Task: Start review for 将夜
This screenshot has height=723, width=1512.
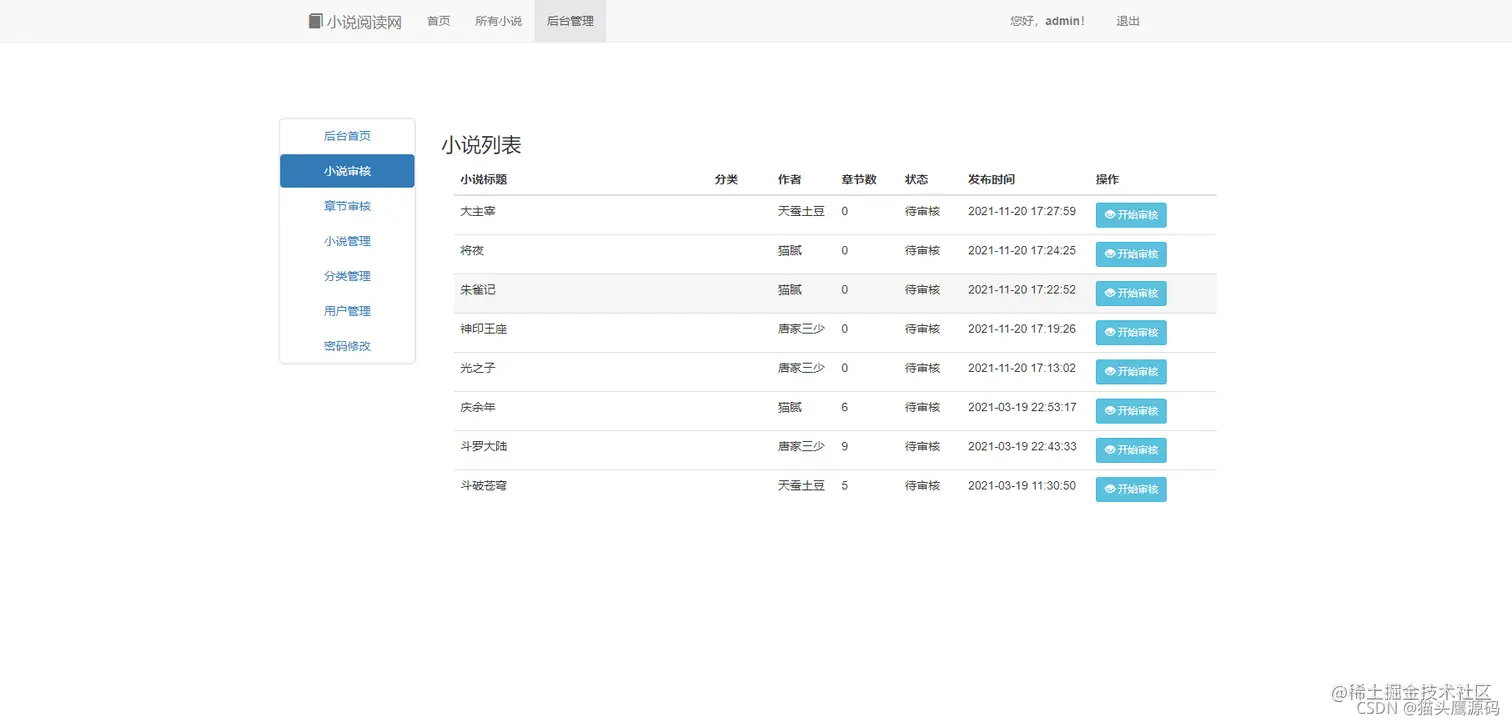Action: tap(1131, 254)
